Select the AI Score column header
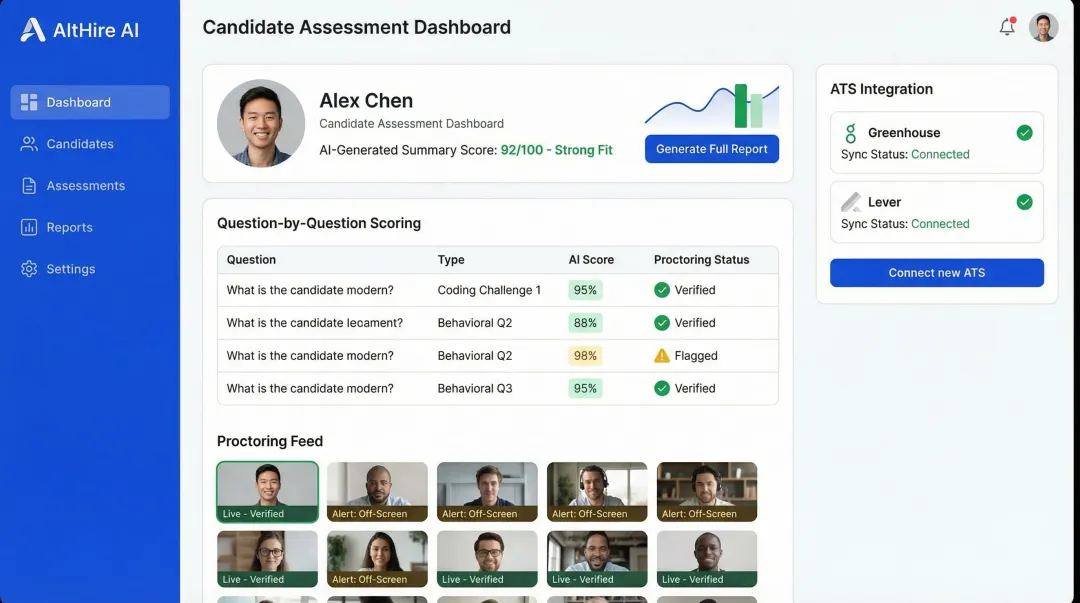Viewport: 1080px width, 603px height. point(592,259)
